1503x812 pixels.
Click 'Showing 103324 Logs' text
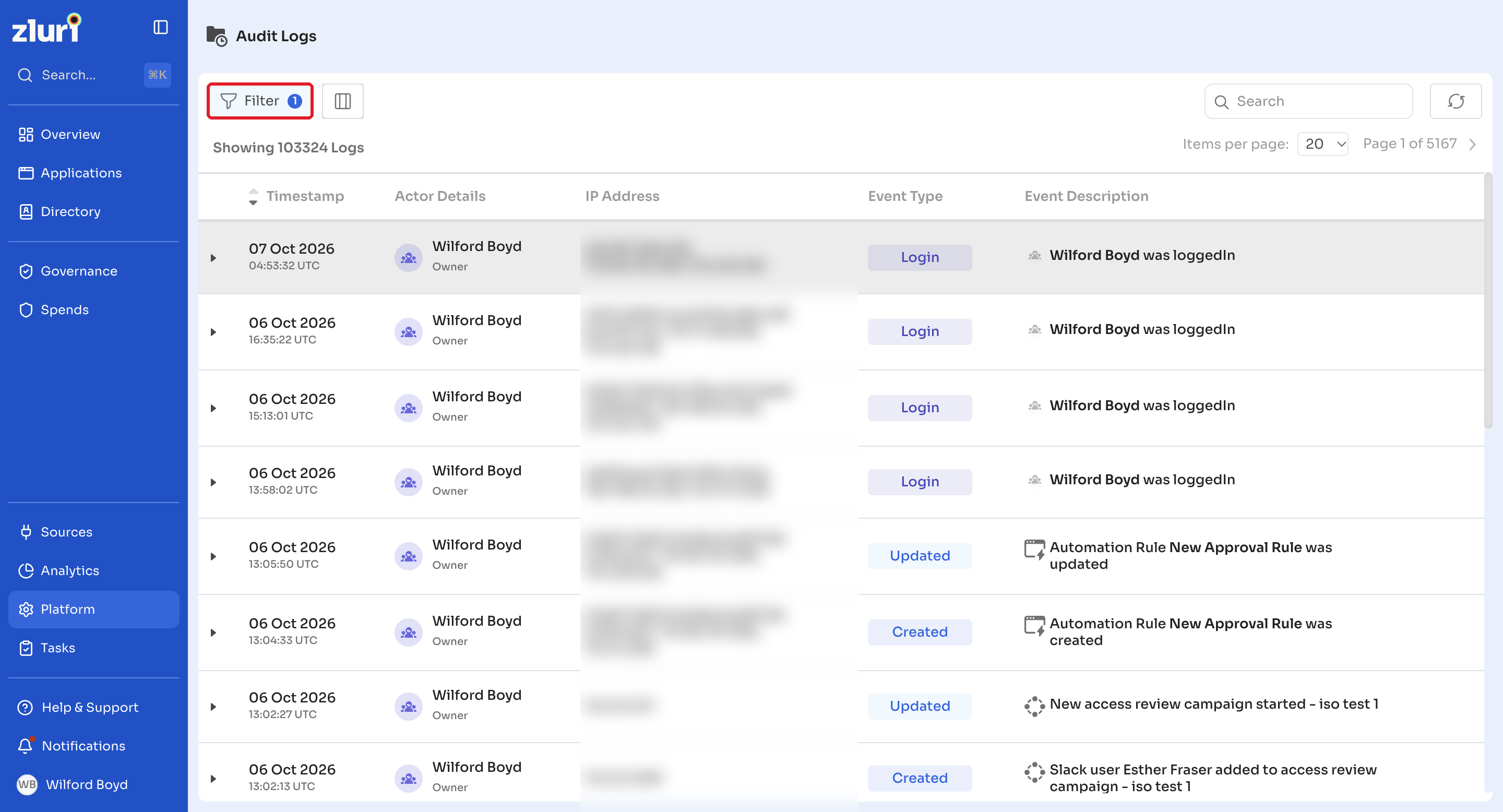[288, 148]
